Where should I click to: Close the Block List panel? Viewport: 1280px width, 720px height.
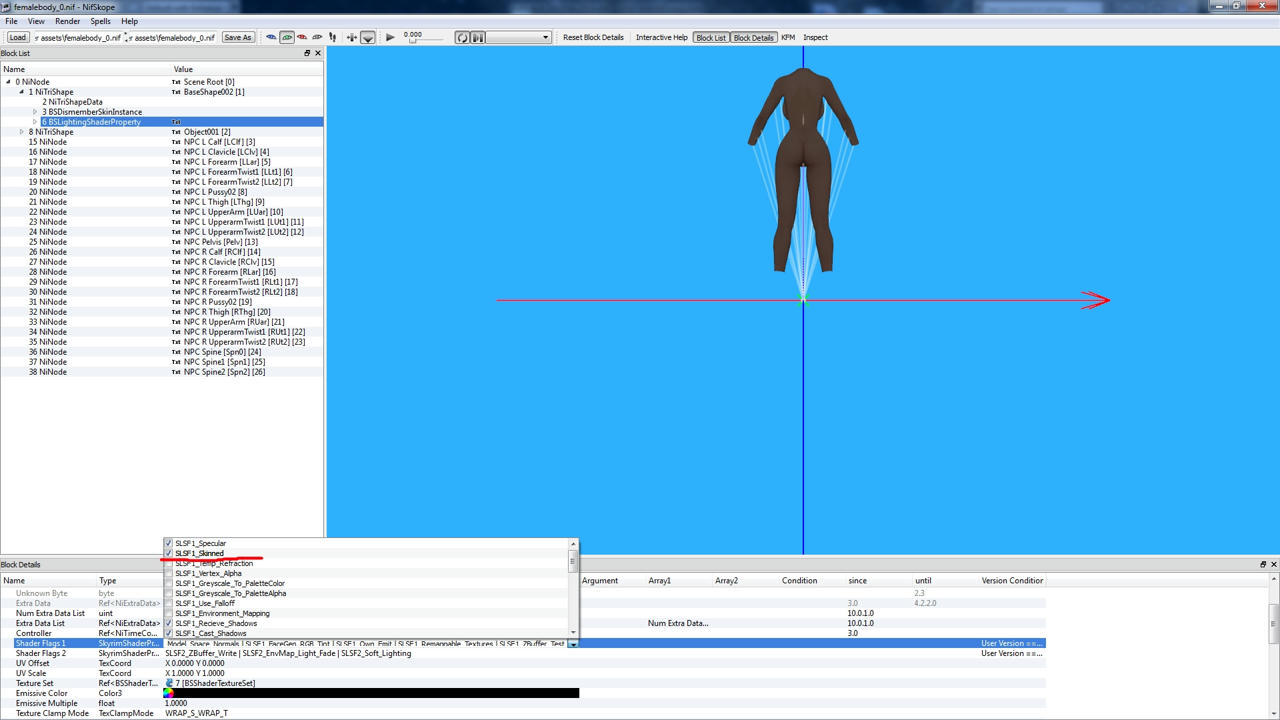318,53
